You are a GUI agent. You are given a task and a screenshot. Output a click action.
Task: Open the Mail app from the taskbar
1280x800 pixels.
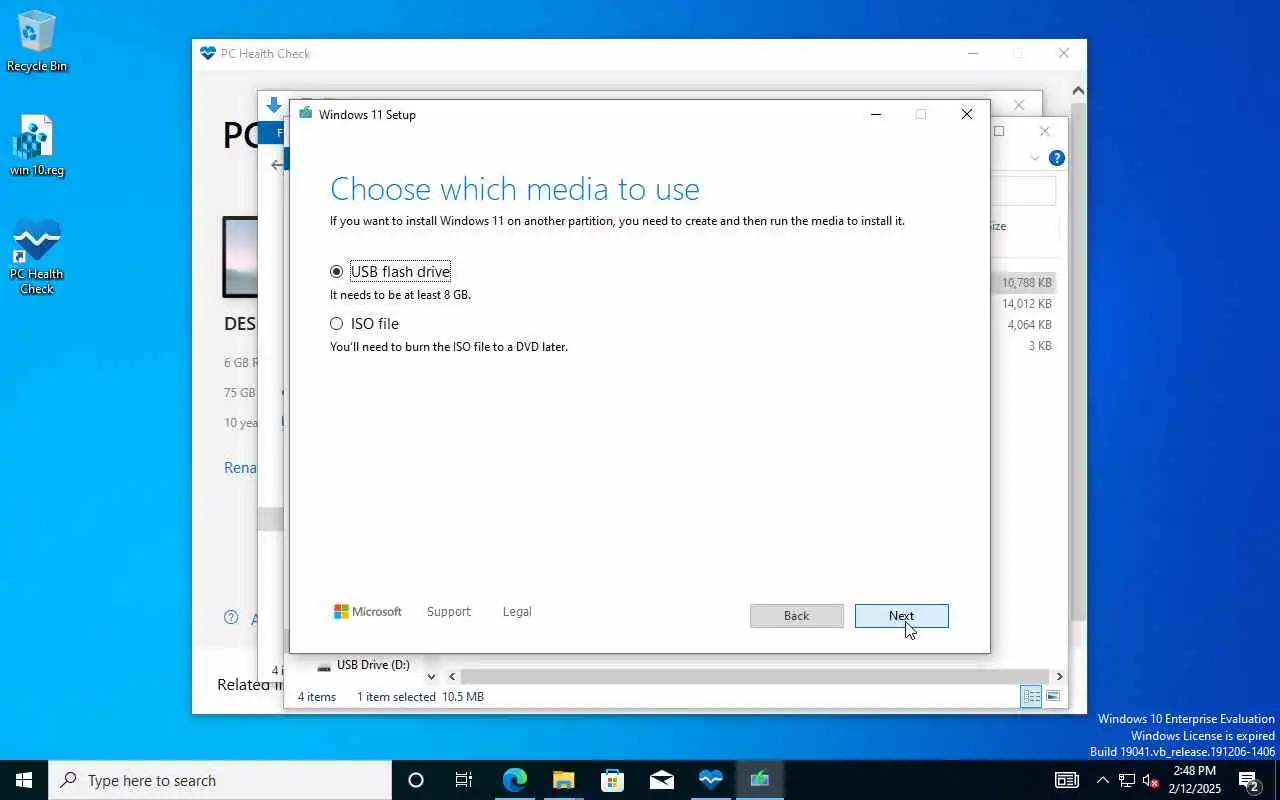coord(661,780)
